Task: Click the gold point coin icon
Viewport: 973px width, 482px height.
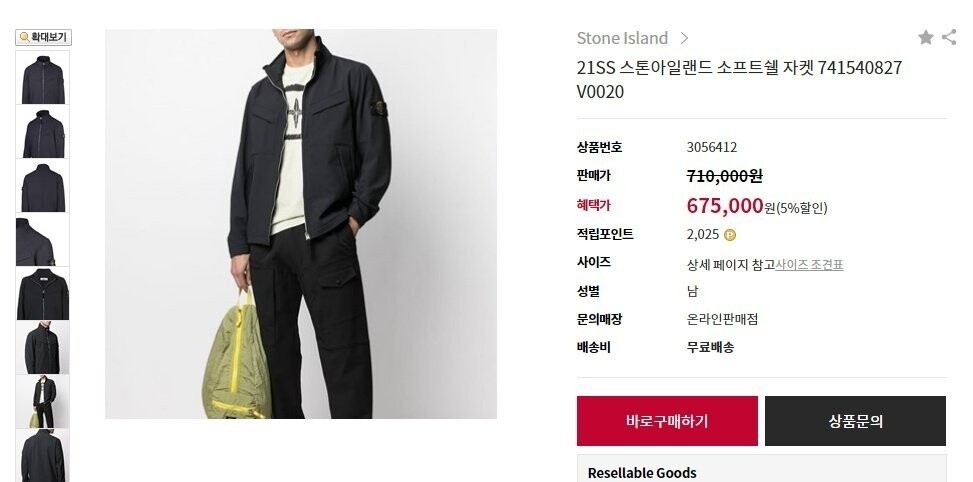Action: [730, 235]
